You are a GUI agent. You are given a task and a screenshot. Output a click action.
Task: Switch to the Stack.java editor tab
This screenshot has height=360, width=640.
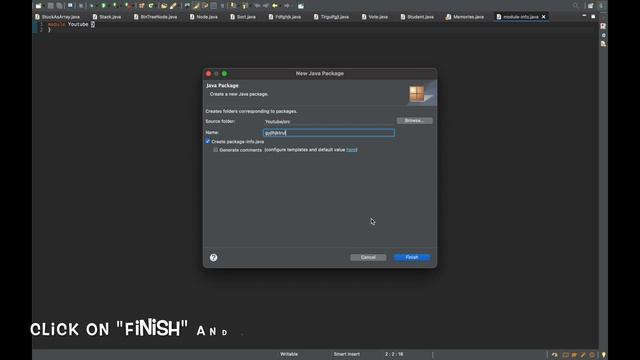pos(107,17)
